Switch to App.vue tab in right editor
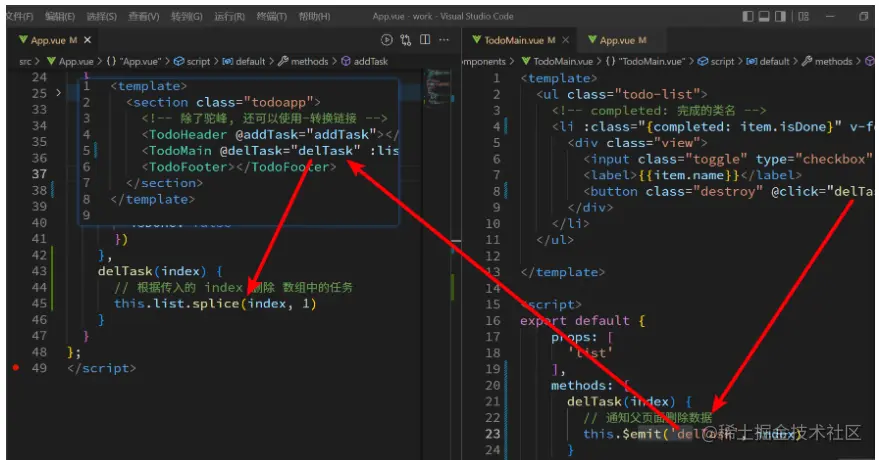 tap(617, 40)
